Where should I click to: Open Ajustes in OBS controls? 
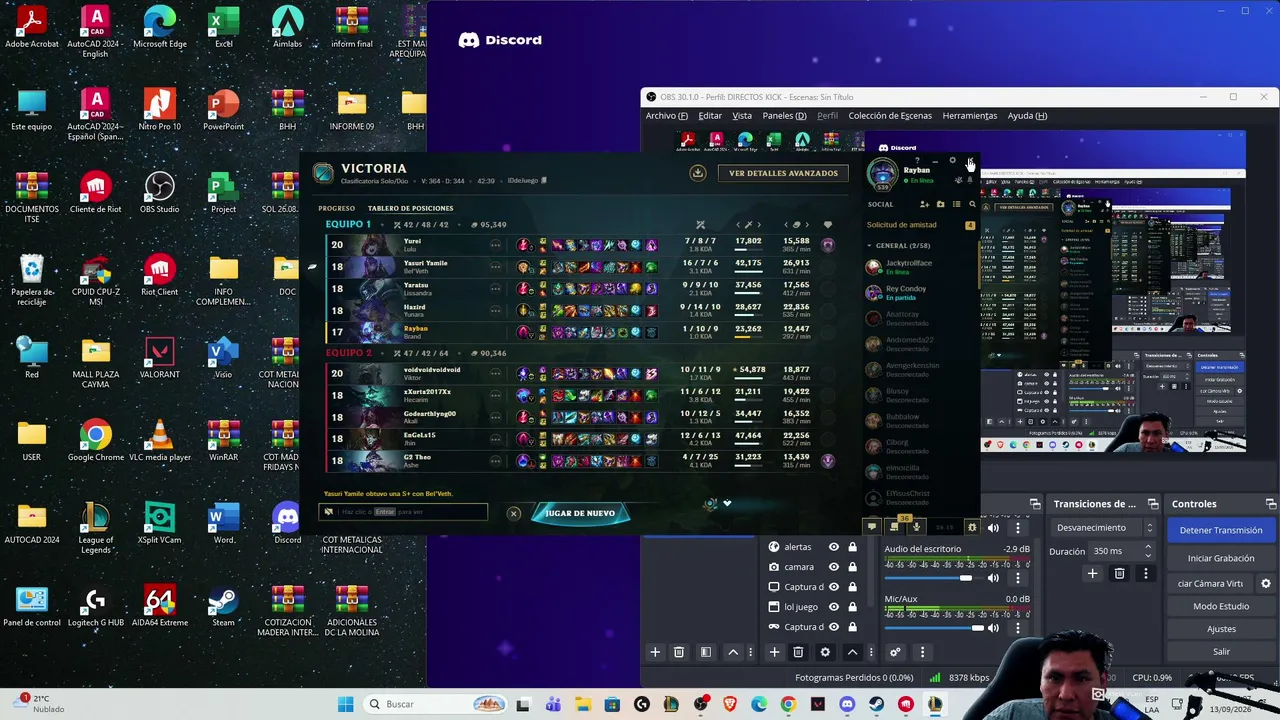1221,629
